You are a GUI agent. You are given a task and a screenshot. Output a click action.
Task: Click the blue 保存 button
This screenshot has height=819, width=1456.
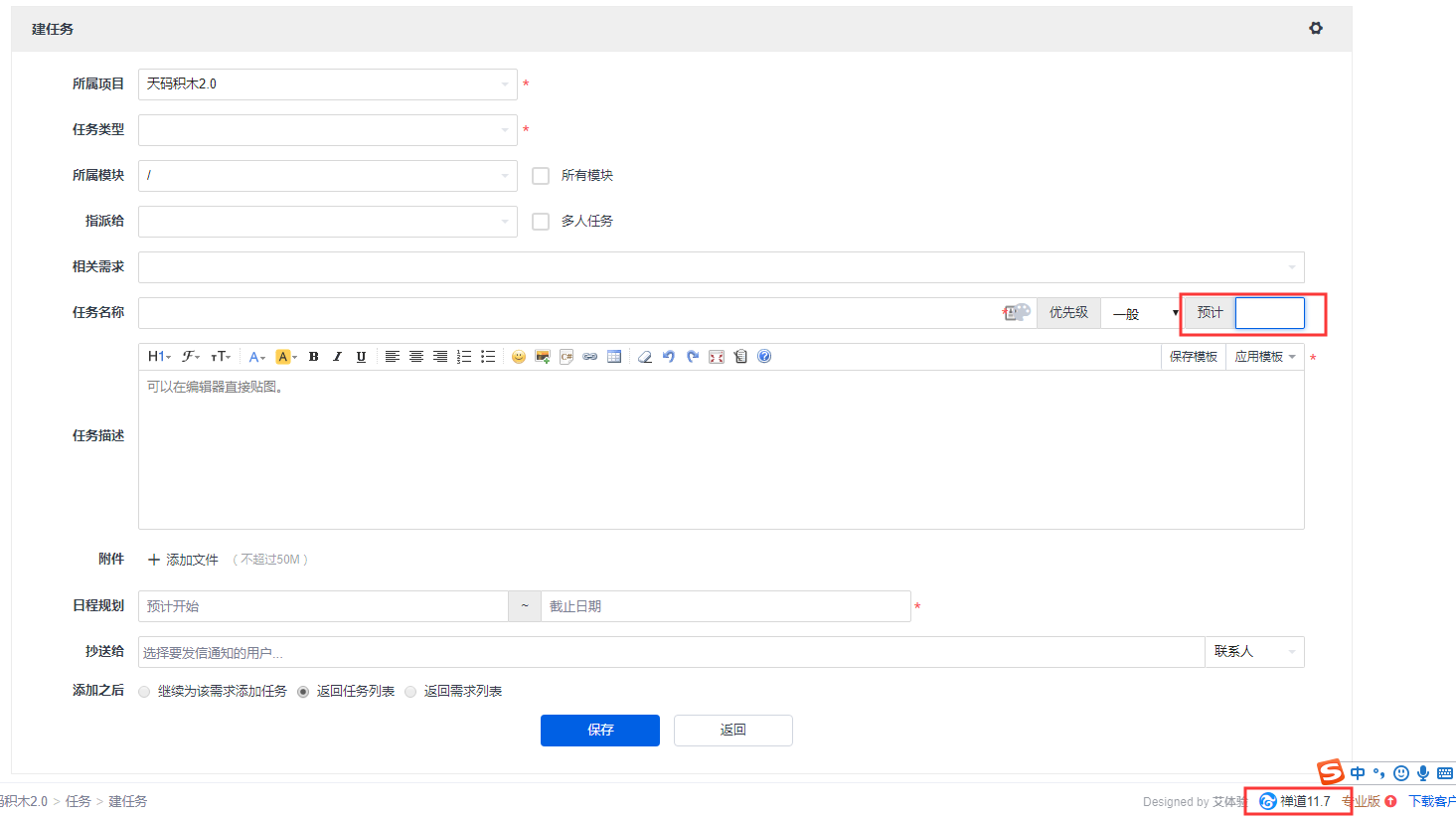pos(599,730)
